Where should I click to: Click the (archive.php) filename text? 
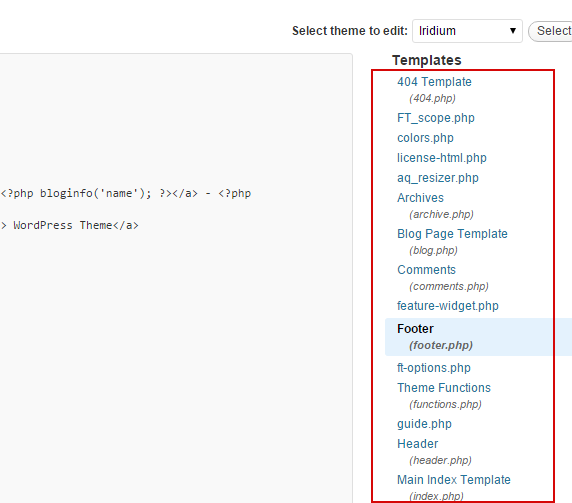point(441,214)
